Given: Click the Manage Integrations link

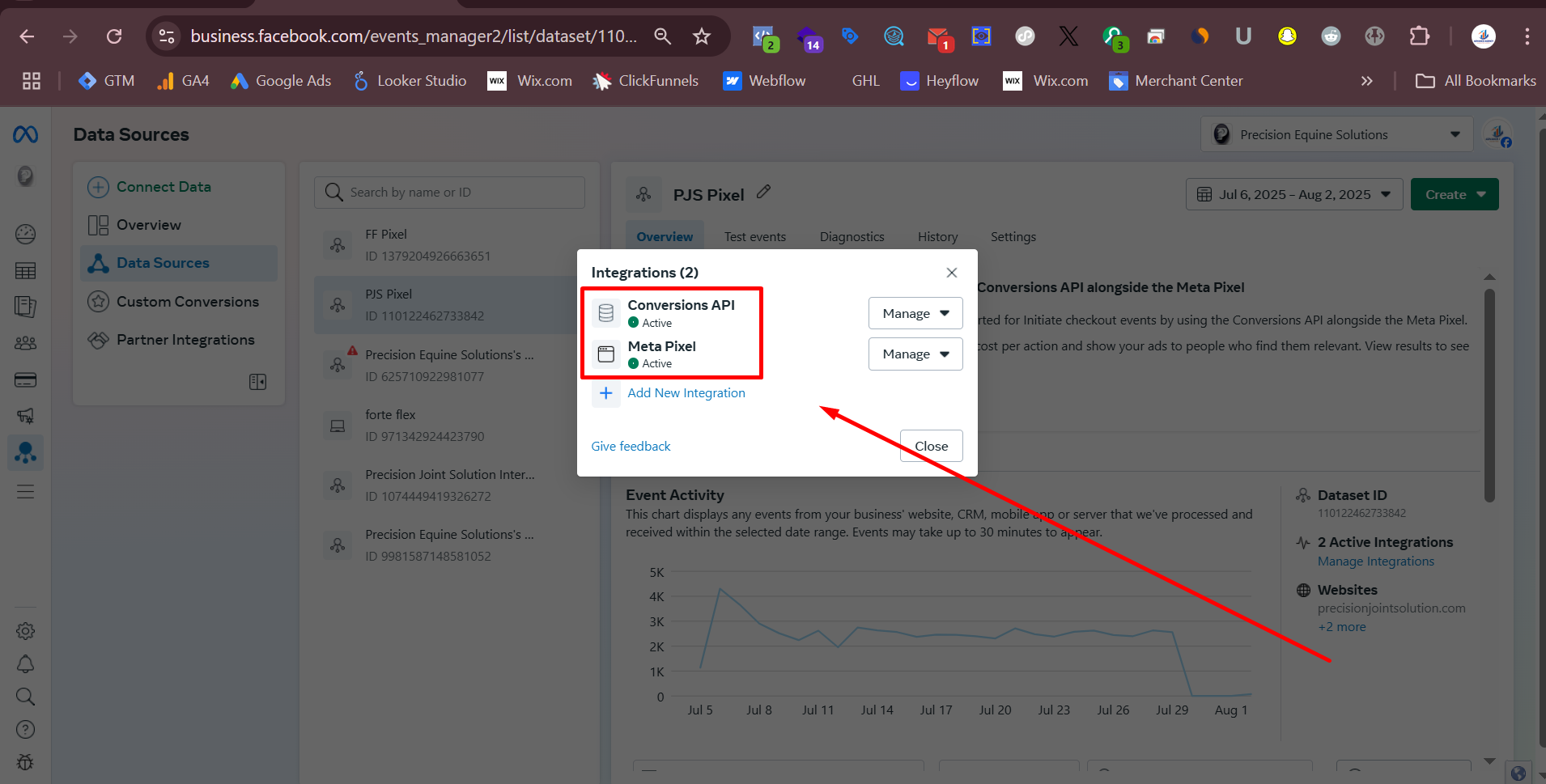Looking at the screenshot, I should point(1375,562).
